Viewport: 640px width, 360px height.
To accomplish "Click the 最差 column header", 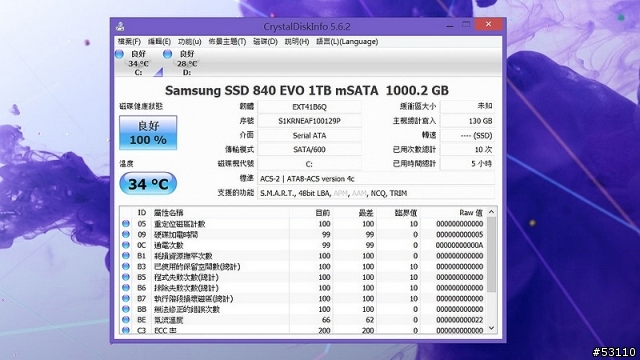I will 355,213.
